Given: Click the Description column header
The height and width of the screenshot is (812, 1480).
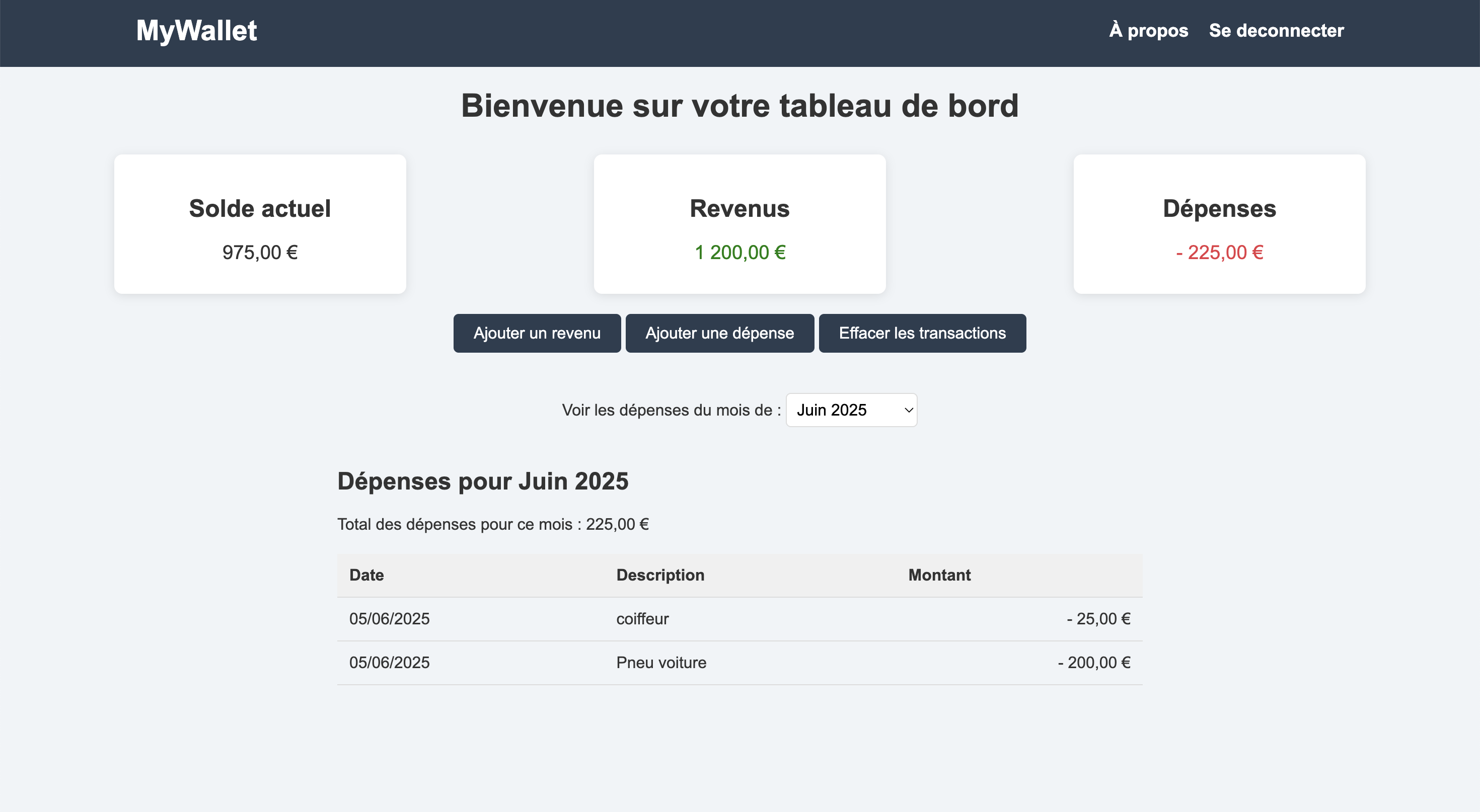Looking at the screenshot, I should pos(660,575).
